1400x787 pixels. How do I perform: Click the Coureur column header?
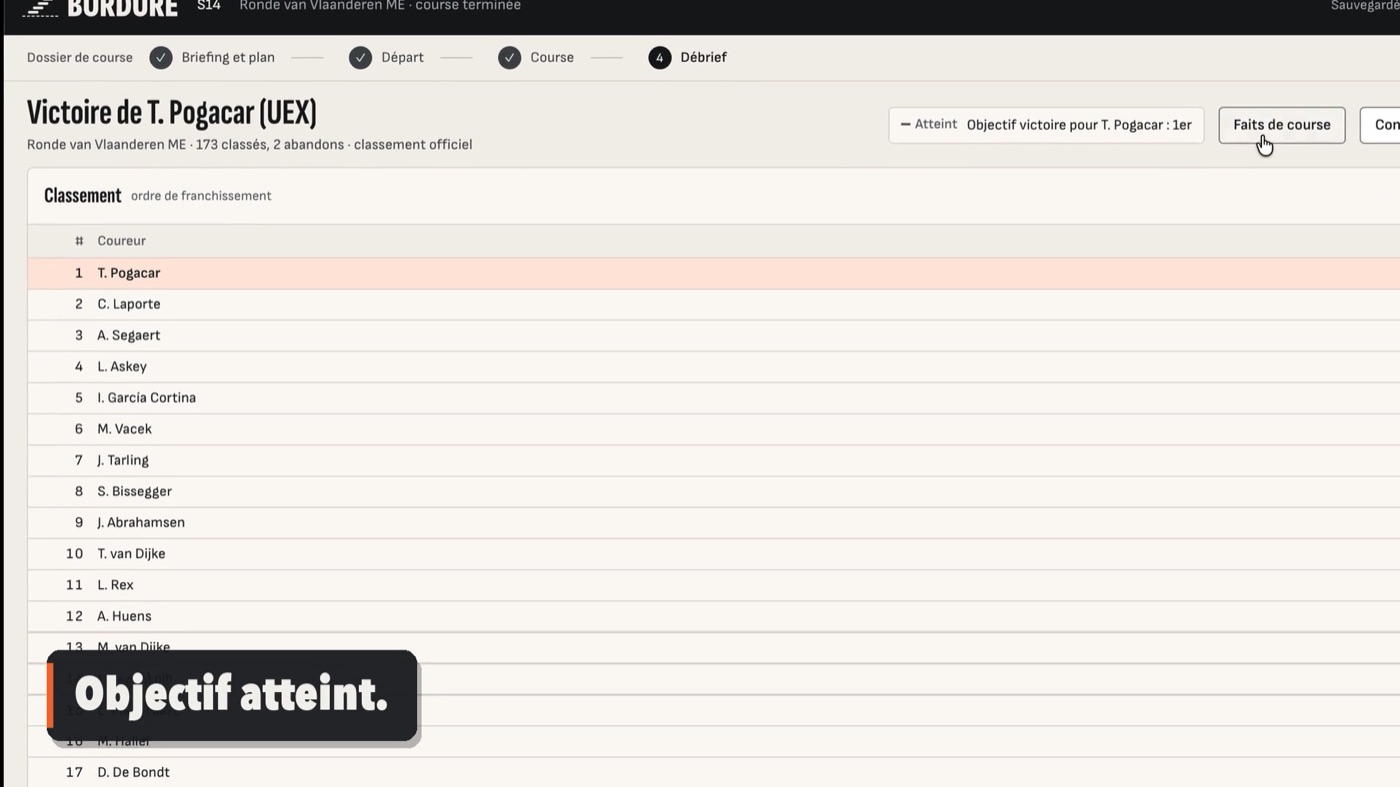pos(121,241)
